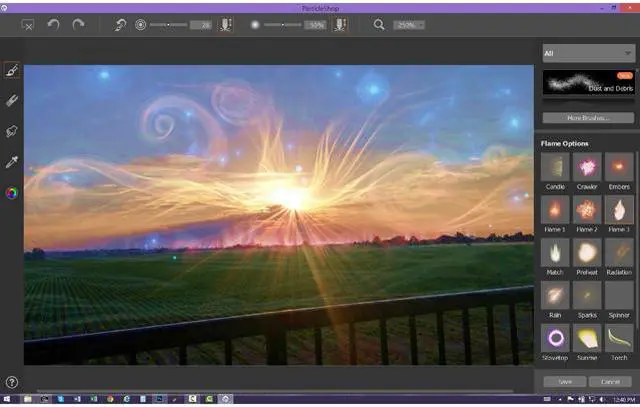Image resolution: width=640 pixels, height=407 pixels.
Task: Choose the Sunrise flame brush
Action: [x=587, y=338]
